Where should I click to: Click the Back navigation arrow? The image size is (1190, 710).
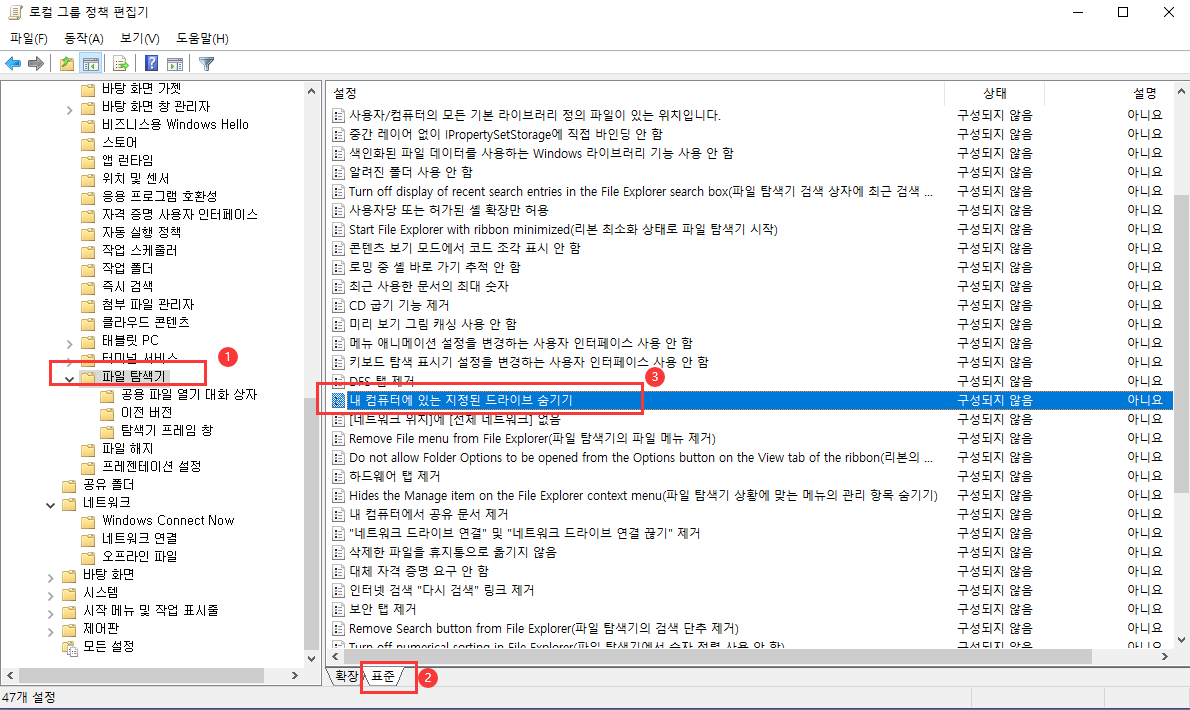point(14,63)
